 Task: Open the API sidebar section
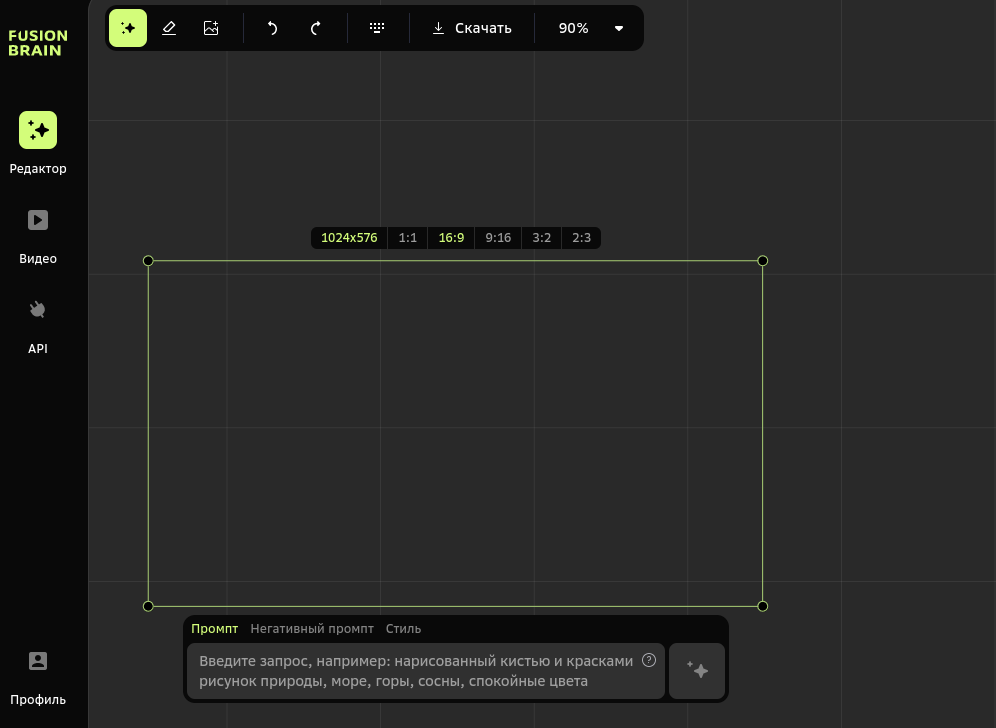(38, 327)
